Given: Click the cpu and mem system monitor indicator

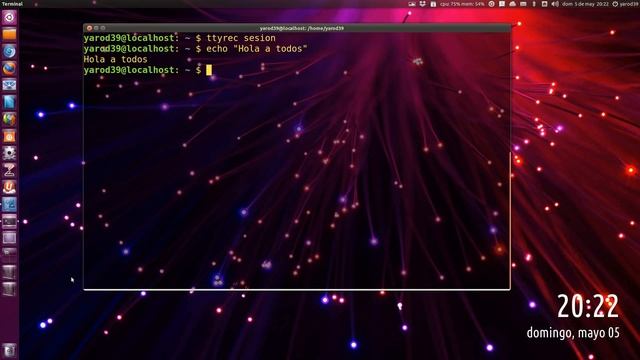Looking at the screenshot, I should [x=462, y=4].
